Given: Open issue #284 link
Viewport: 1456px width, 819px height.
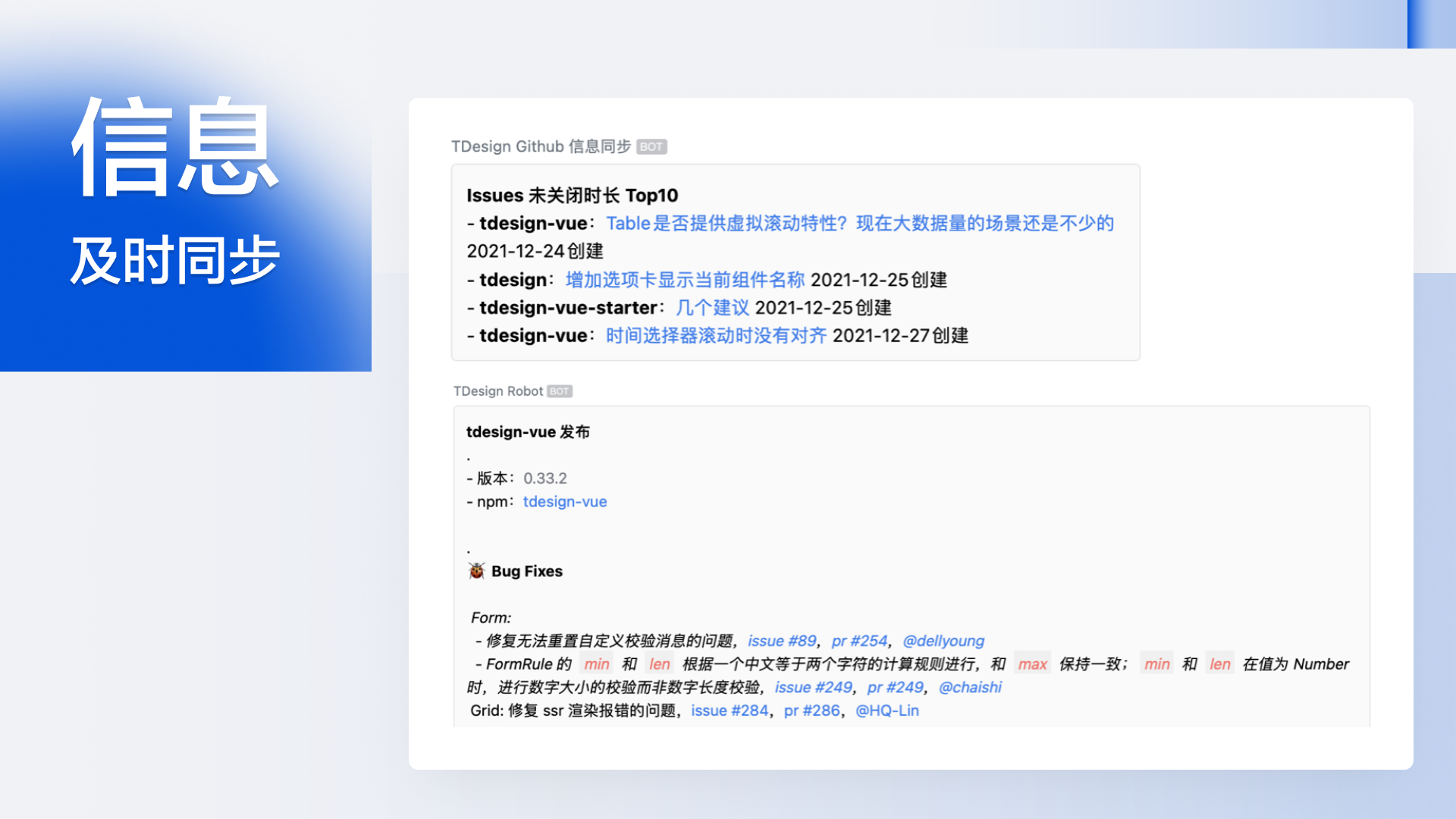Looking at the screenshot, I should click(730, 711).
